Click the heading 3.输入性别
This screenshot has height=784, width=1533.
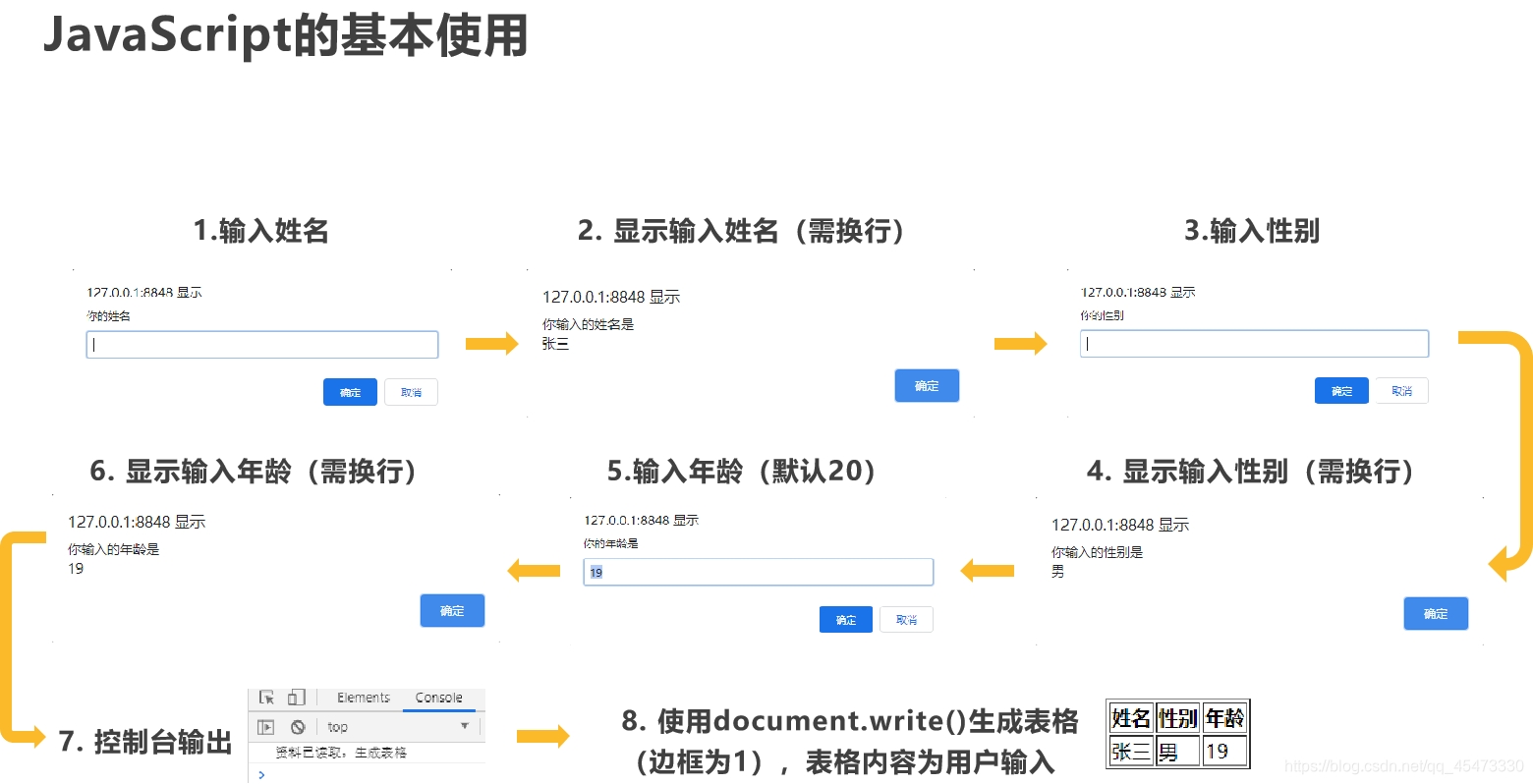click(x=1252, y=231)
